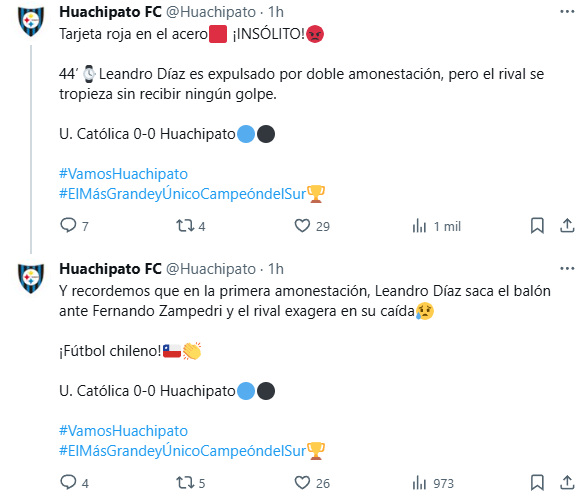The height and width of the screenshot is (502, 588).
Task: Open #VamosHuachipato hashtag in second tweet
Action: (123, 431)
